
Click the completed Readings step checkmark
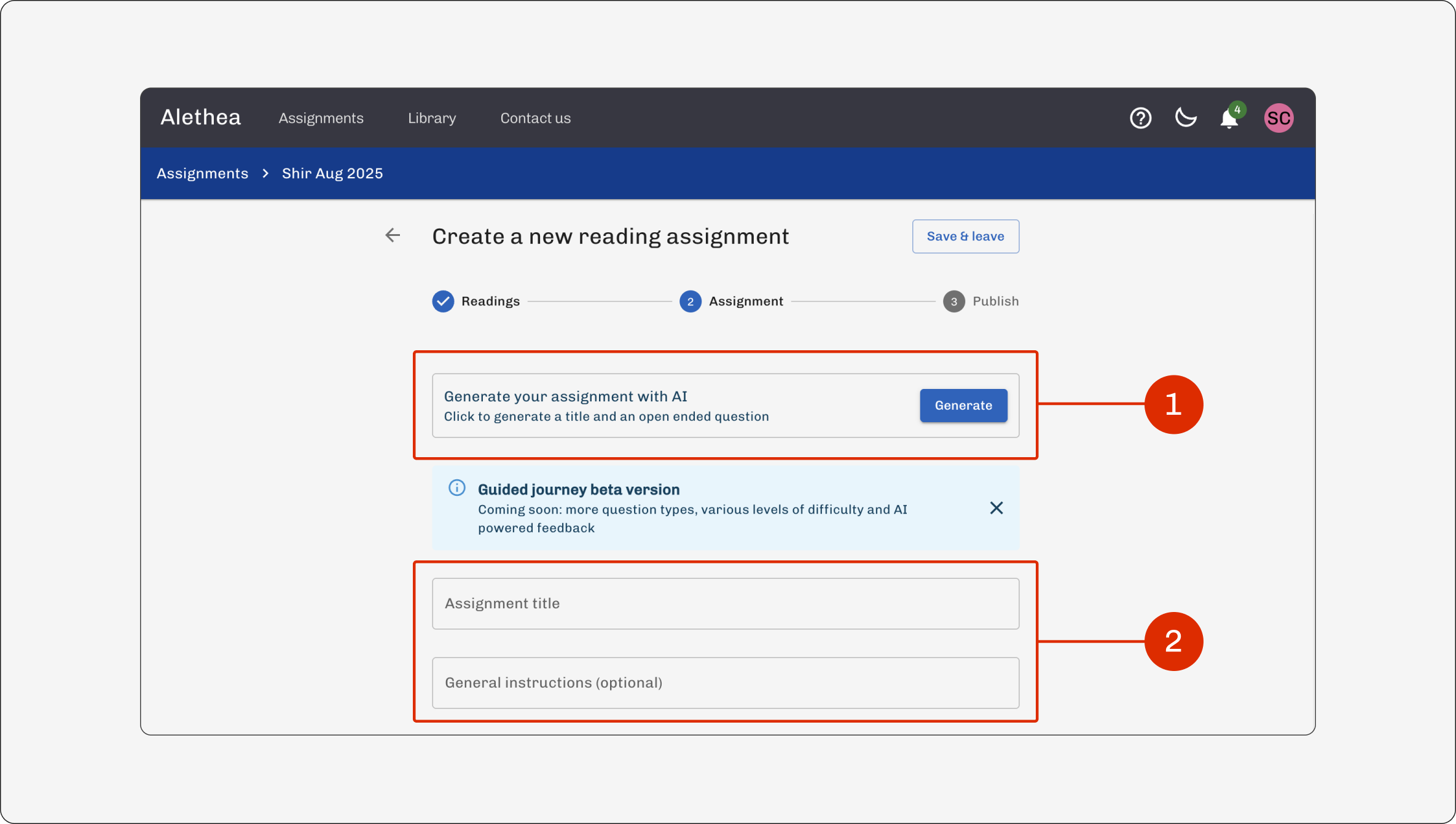[443, 301]
